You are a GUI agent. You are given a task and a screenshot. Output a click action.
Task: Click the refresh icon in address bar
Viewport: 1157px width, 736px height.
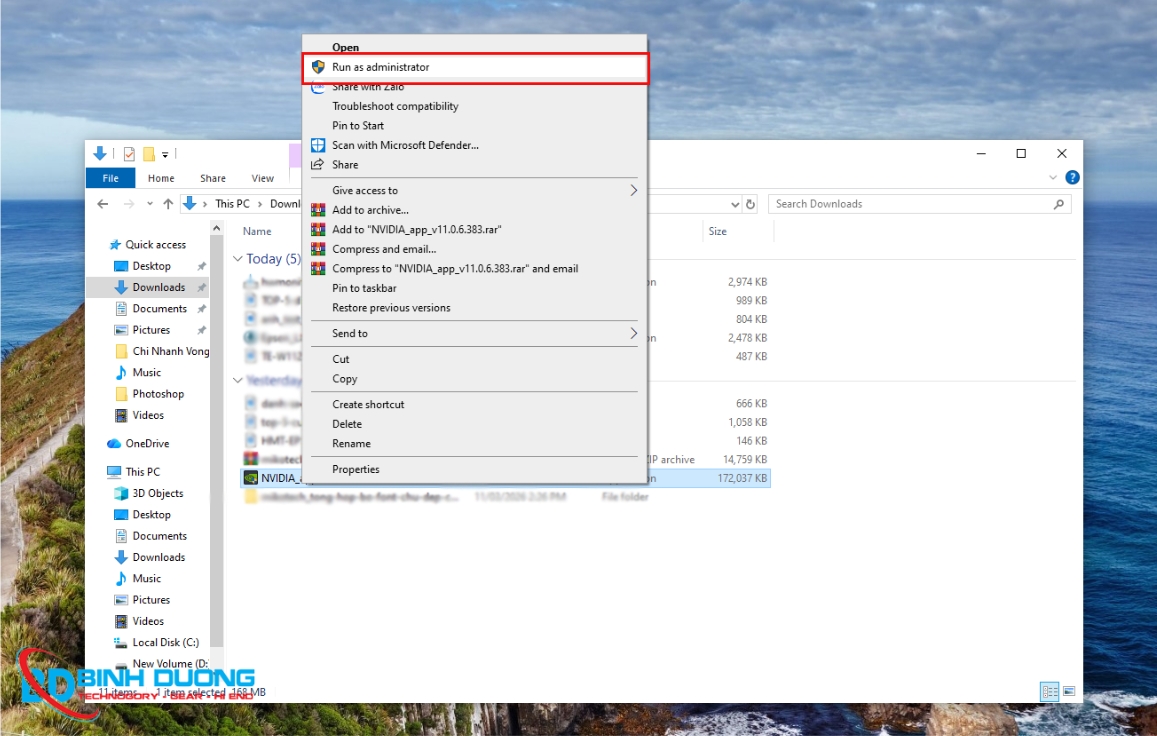(x=752, y=203)
